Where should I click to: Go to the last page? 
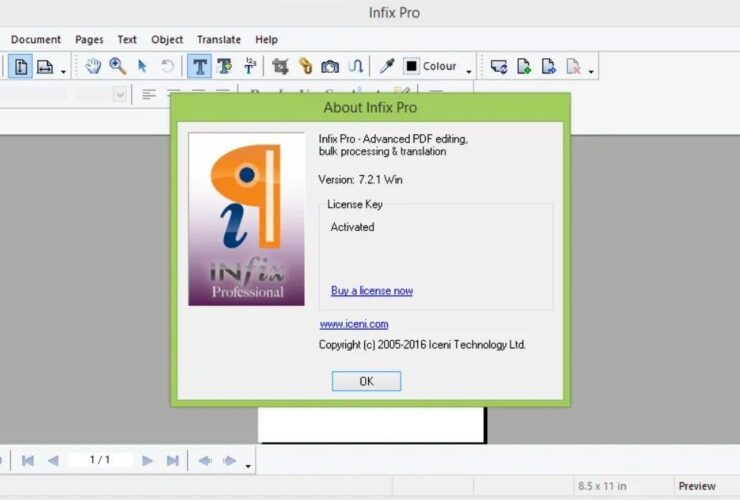click(x=173, y=460)
